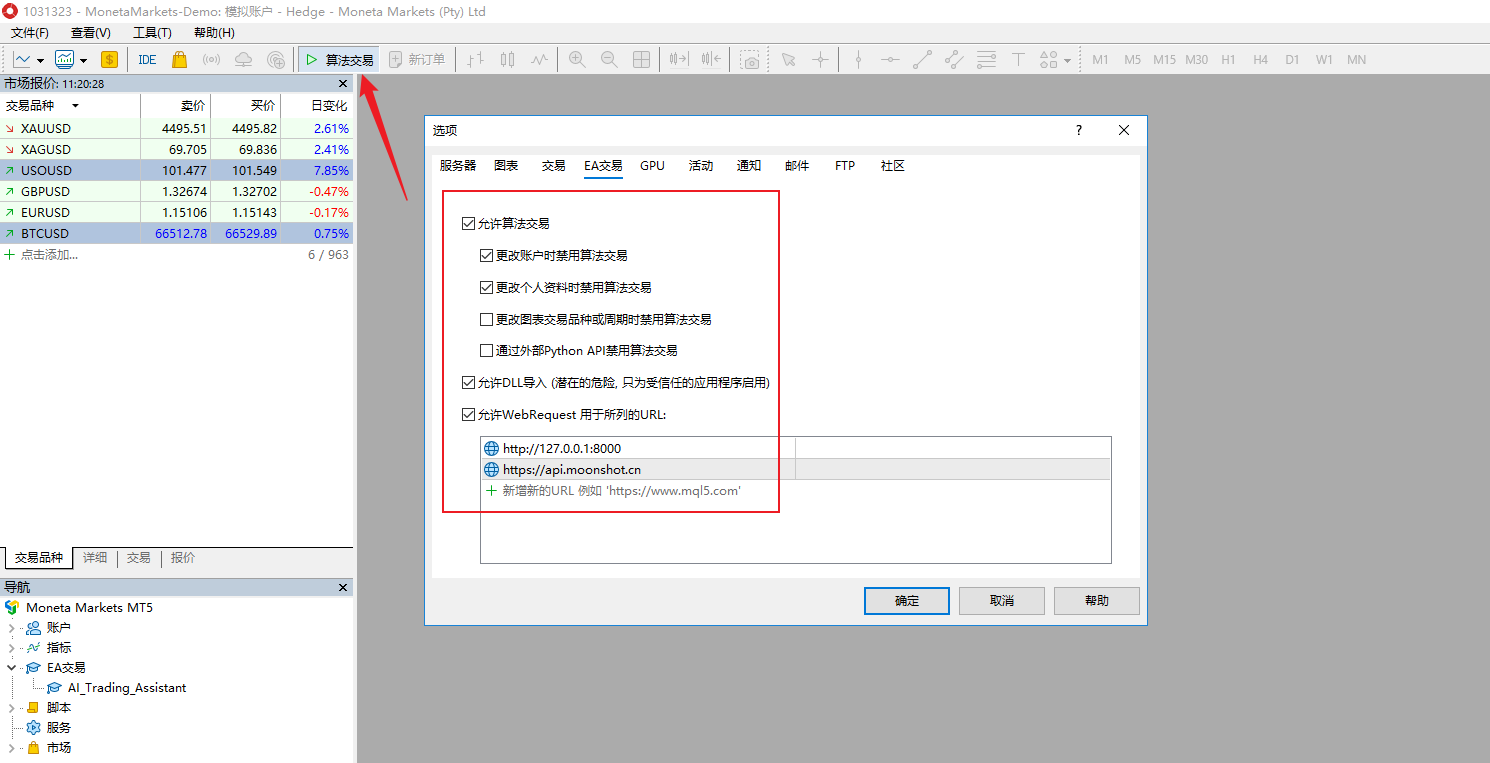This screenshot has width=1490, height=763.
Task: Switch to the FTP tab in options
Action: (845, 166)
